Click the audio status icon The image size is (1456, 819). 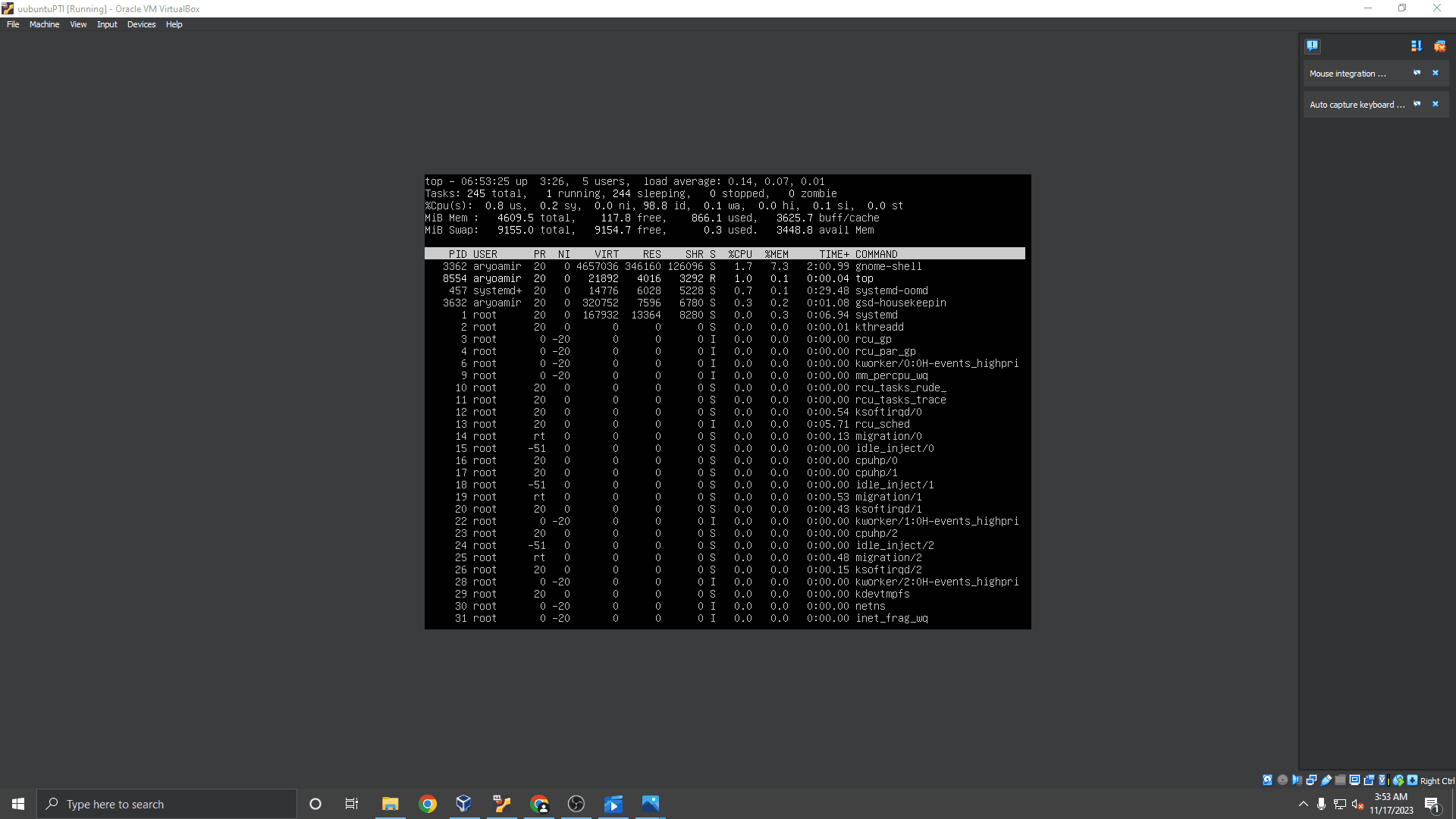1297,780
